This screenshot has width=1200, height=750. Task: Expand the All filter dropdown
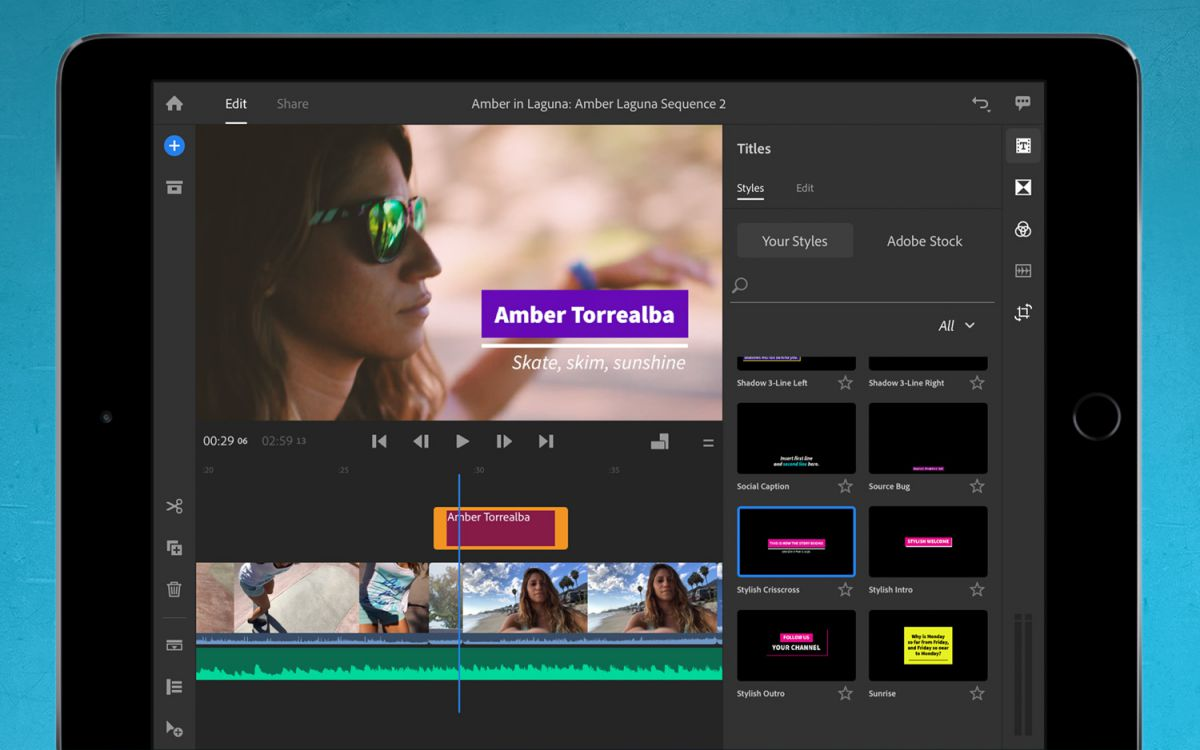pos(956,326)
